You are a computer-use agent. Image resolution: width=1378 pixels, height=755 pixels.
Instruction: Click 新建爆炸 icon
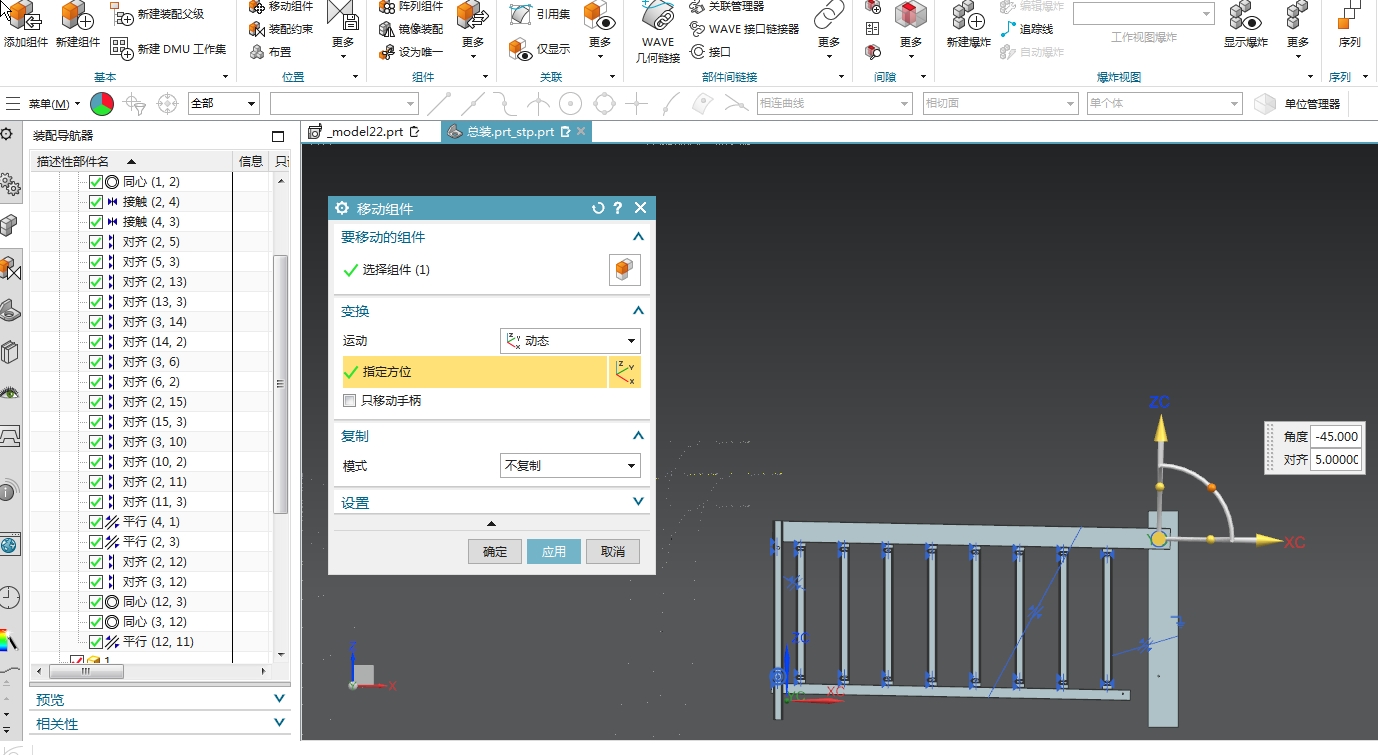point(968,24)
